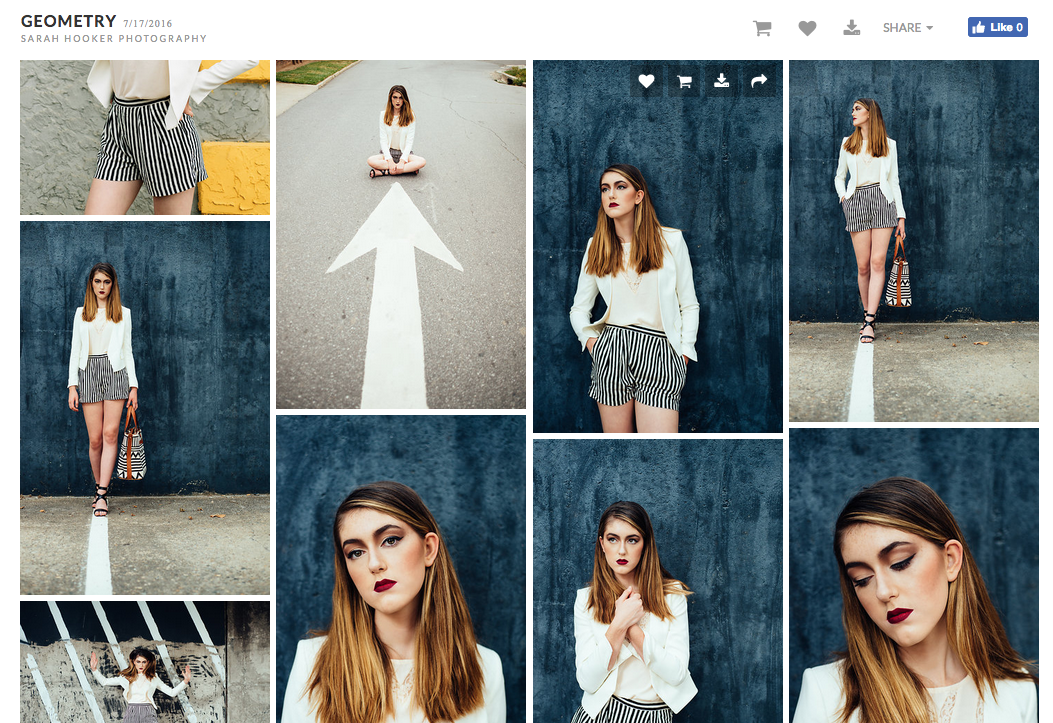This screenshot has width=1053, height=723.
Task: Favorite the hovered photo with heart overlay icon
Action: 646,81
